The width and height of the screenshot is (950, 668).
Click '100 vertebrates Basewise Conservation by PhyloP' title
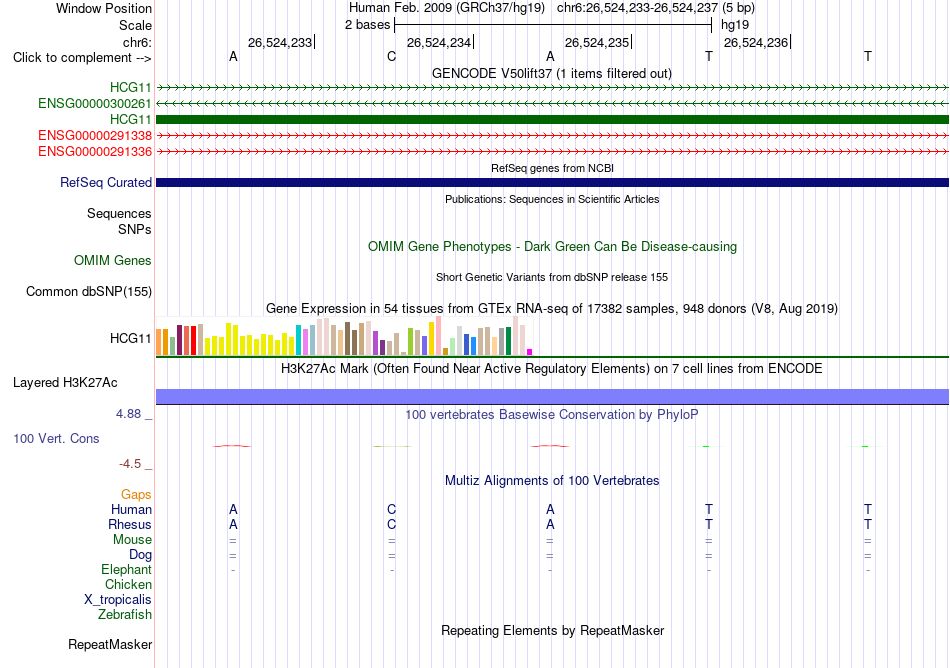[552, 414]
